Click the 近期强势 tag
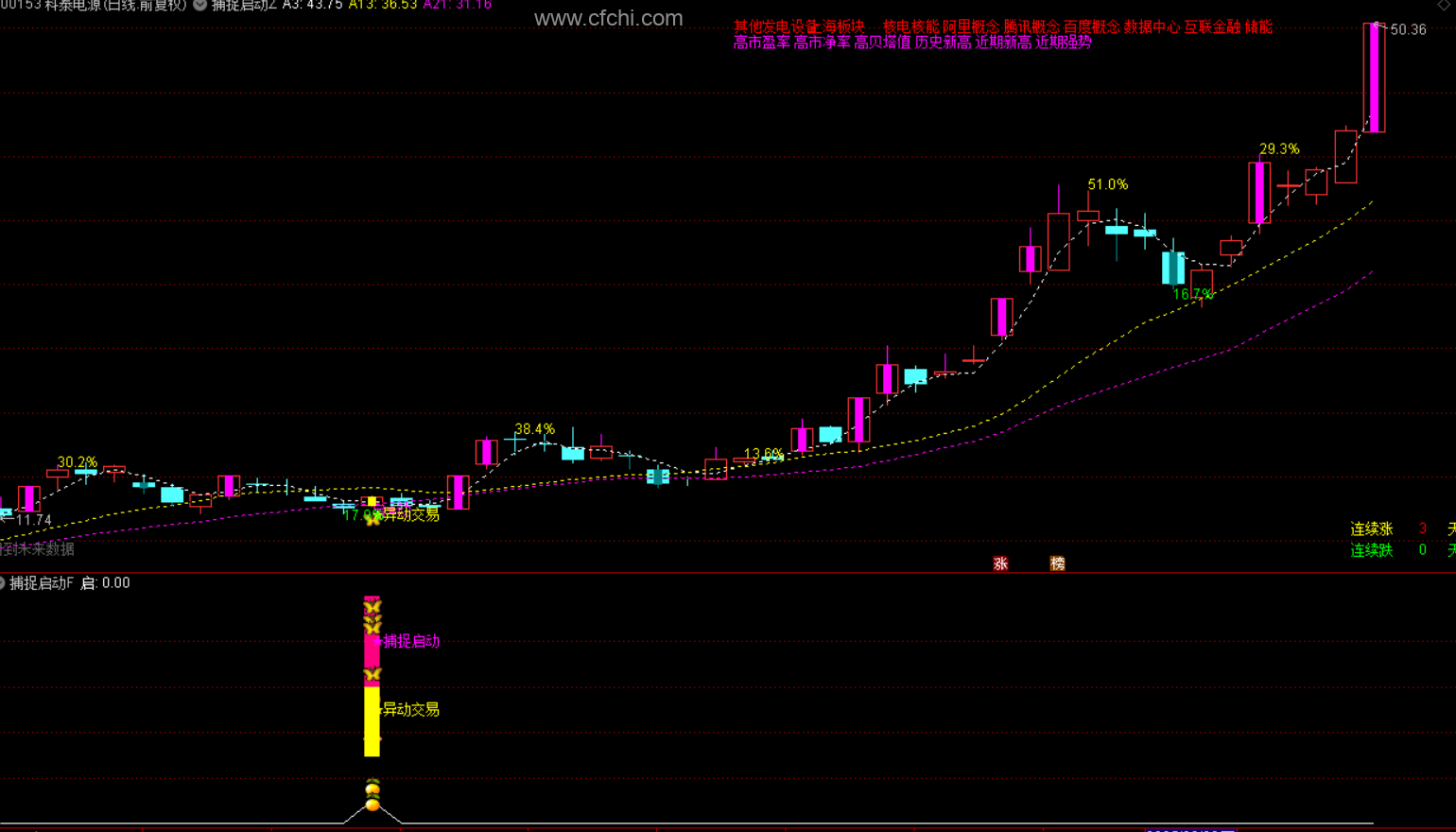 1064,43
